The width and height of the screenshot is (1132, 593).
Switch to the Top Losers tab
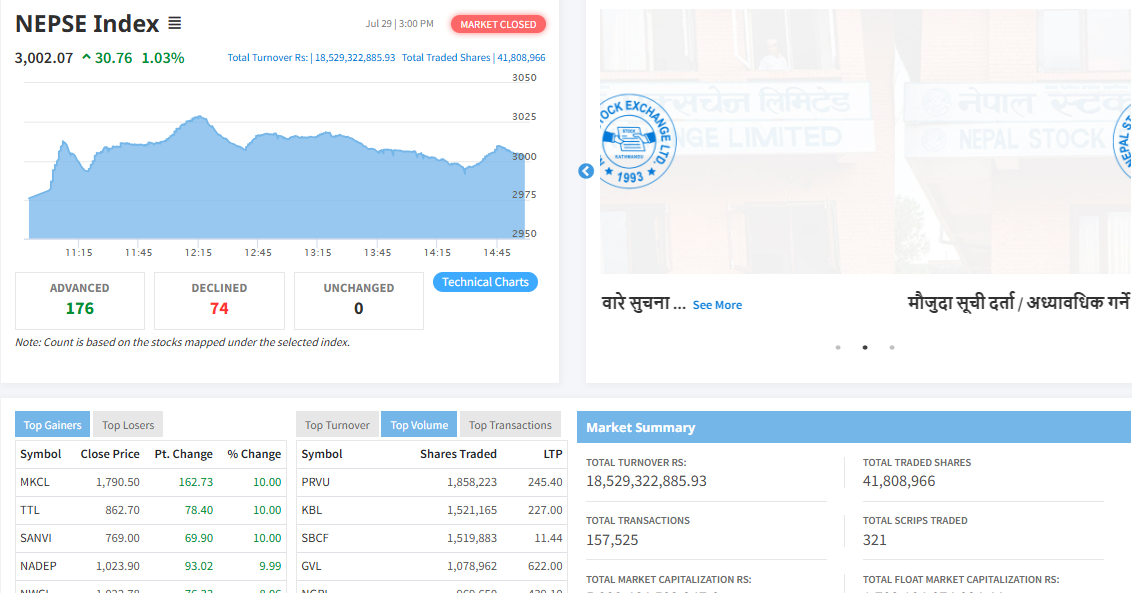[x=128, y=425]
